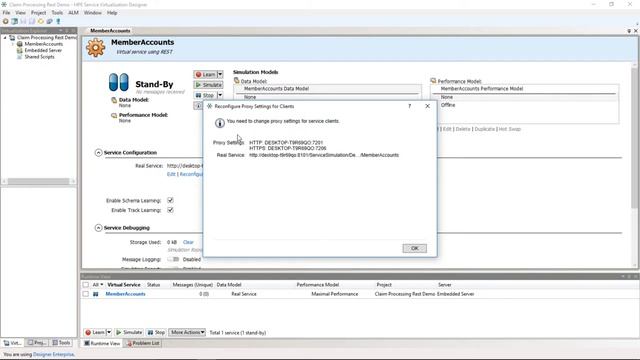Click the Data Model icon in Simulation Models
Screen dimensions: 640x360
point(236,81)
